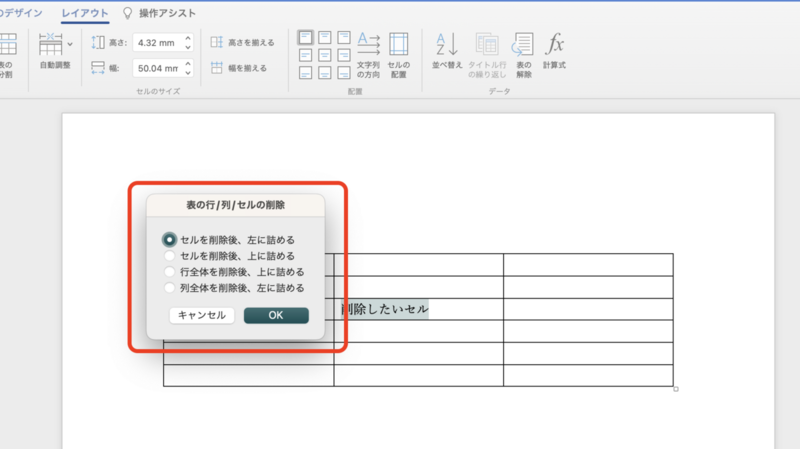Select 'セルを削除後、左に詰める' radio option
The image size is (800, 449).
[x=169, y=239]
